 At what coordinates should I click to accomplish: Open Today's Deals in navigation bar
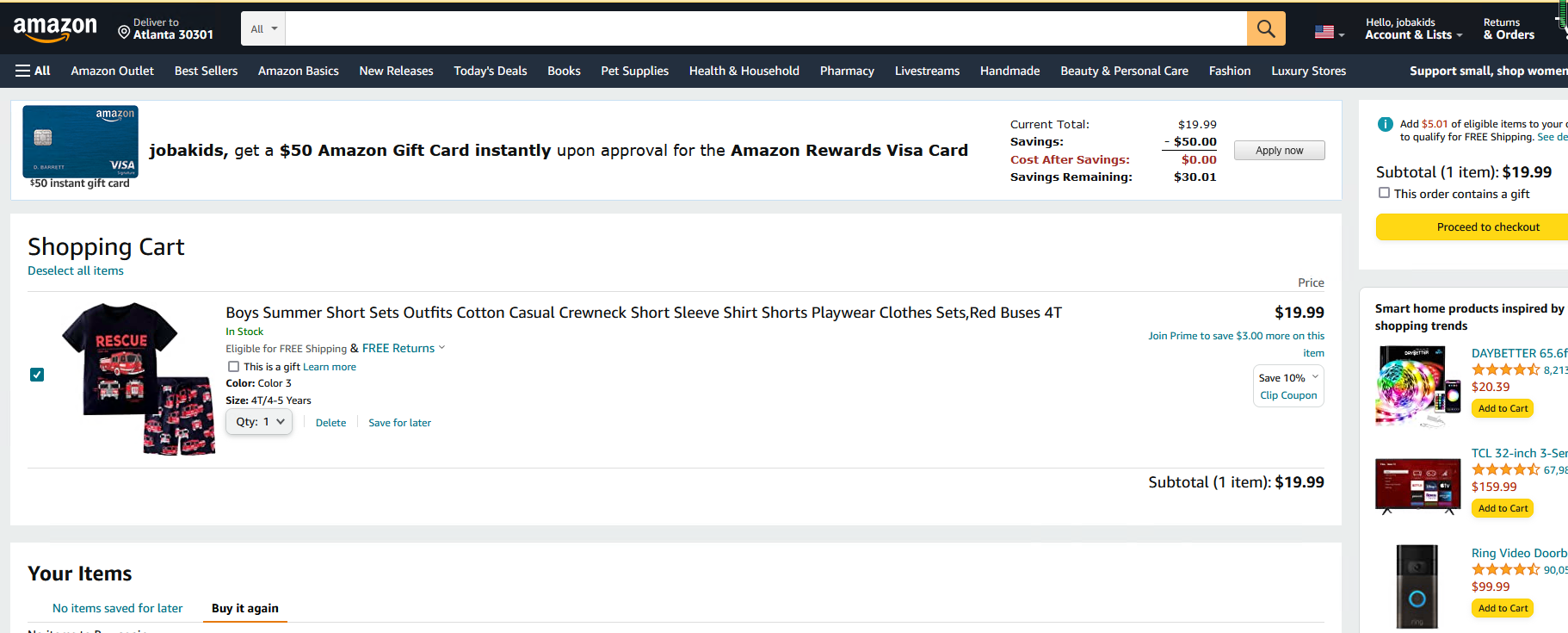coord(490,71)
